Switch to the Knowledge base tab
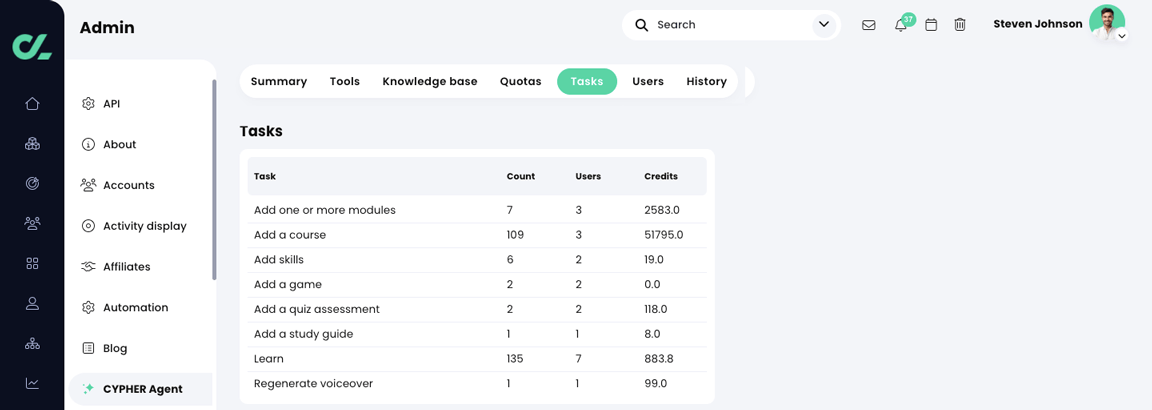1152x410 pixels. (430, 82)
